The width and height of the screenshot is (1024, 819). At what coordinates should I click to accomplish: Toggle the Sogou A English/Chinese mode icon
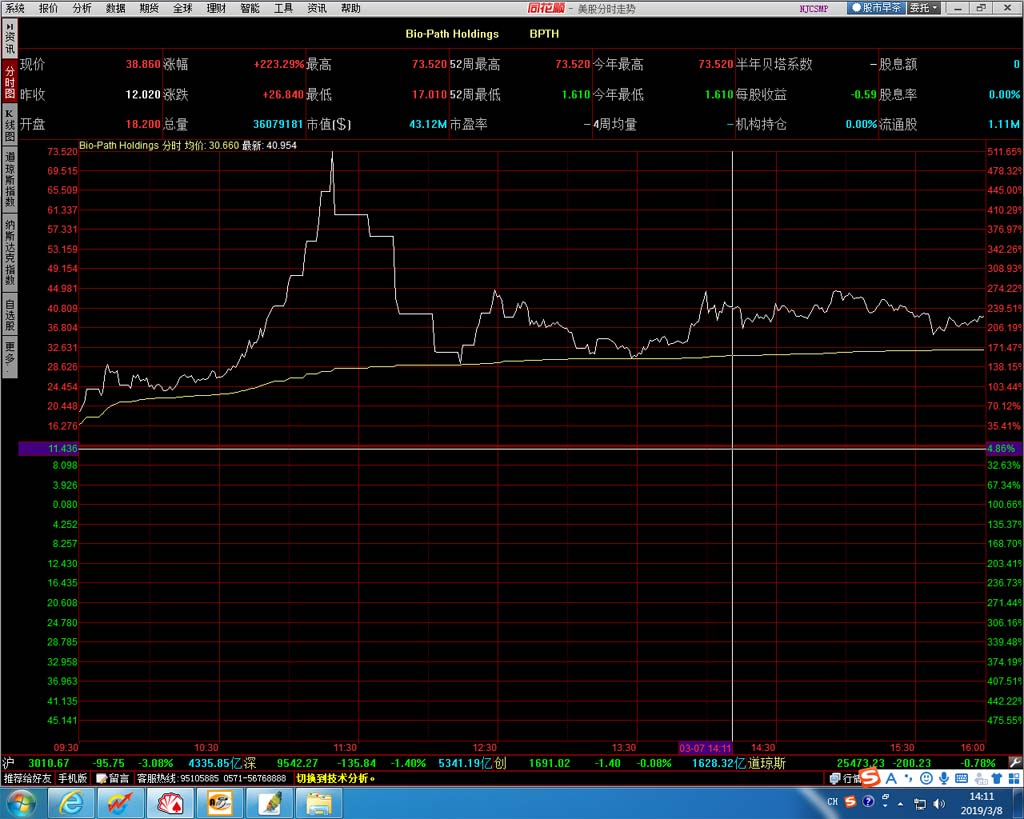891,778
